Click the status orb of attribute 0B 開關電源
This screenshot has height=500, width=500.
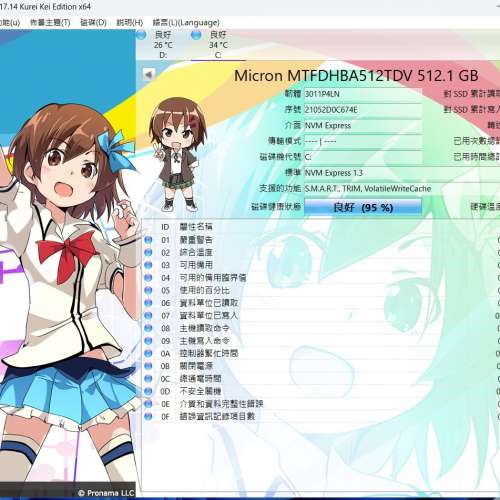click(148, 366)
